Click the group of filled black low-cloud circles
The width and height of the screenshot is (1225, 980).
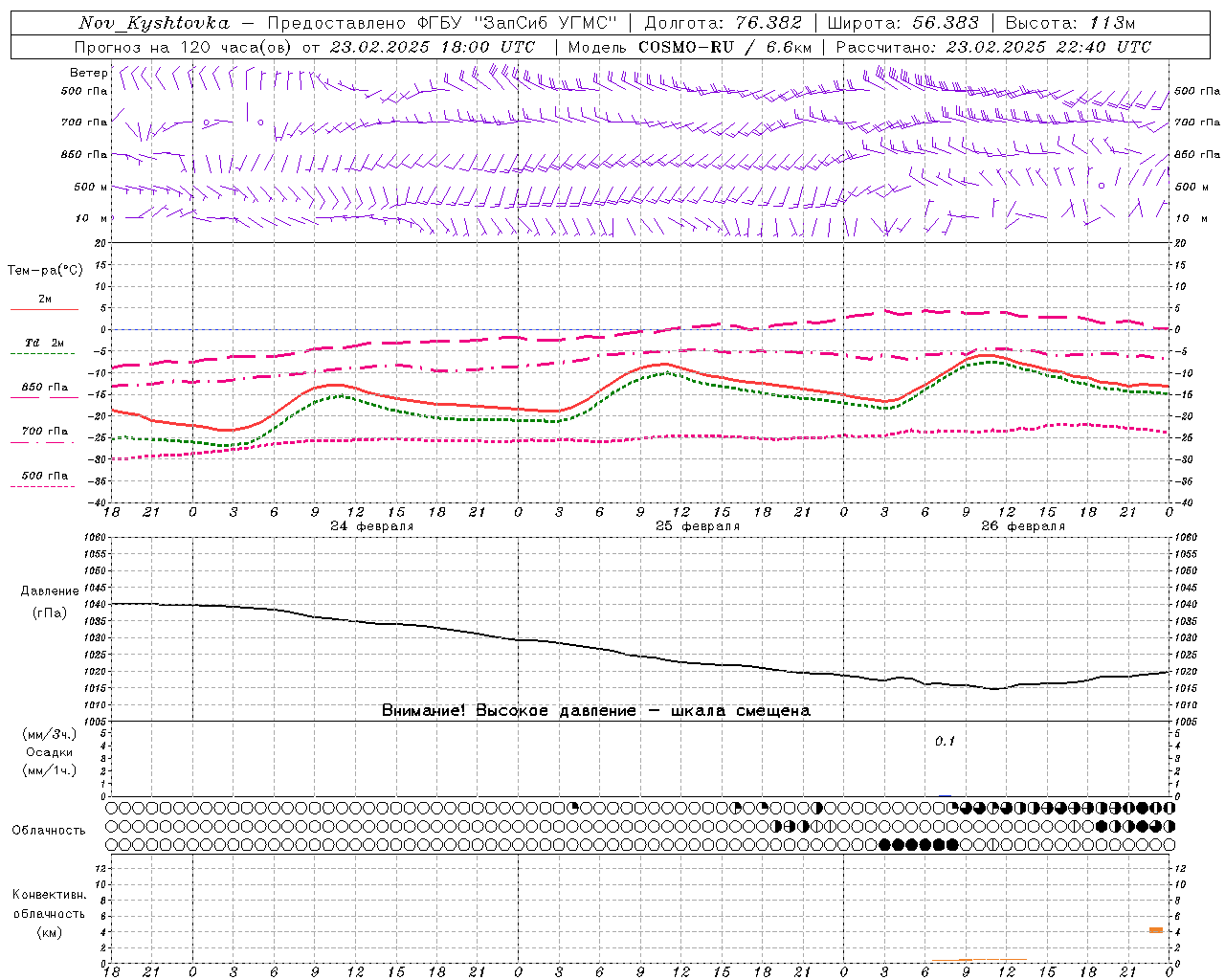(919, 844)
